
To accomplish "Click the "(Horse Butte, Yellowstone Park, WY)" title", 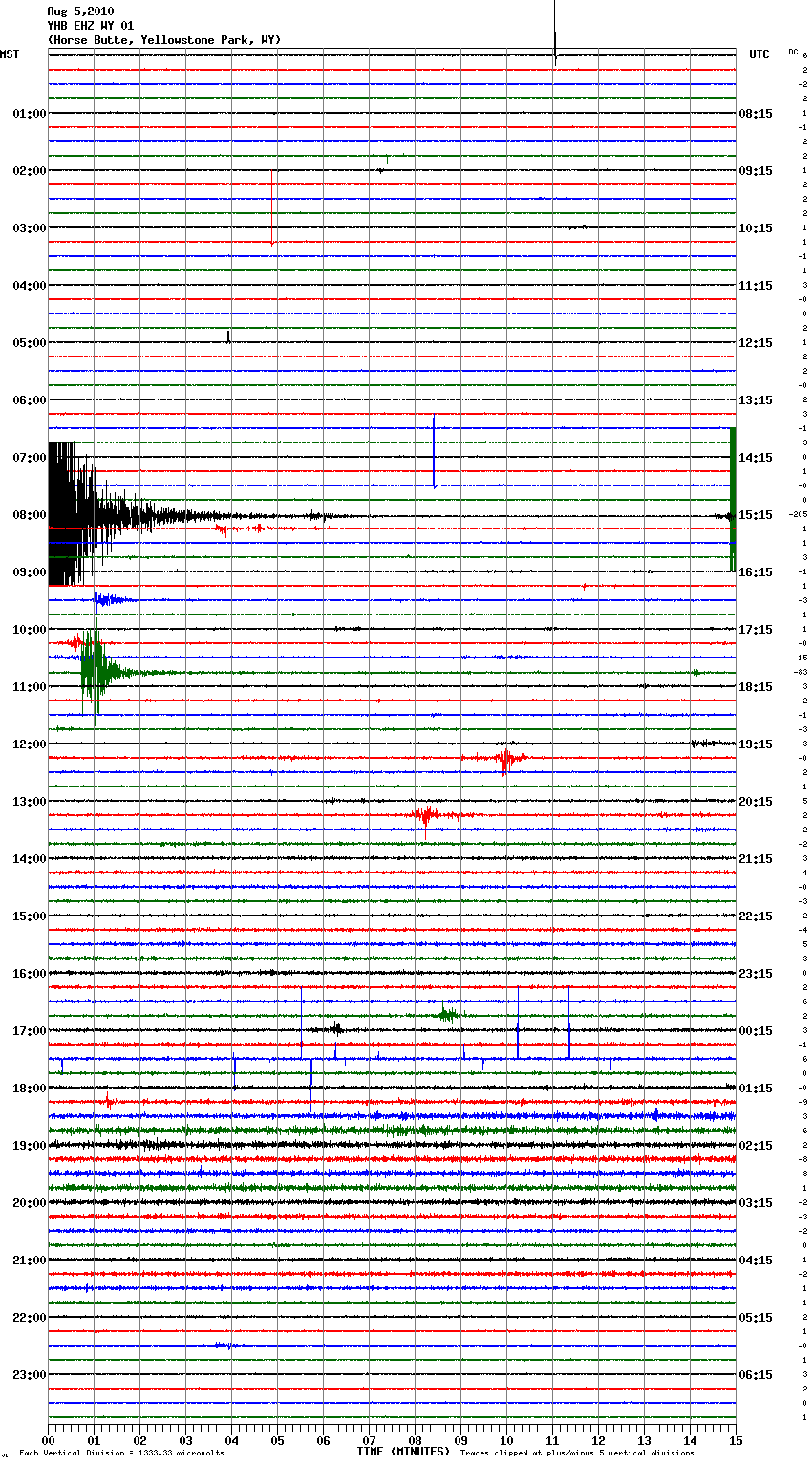I will point(164,40).
